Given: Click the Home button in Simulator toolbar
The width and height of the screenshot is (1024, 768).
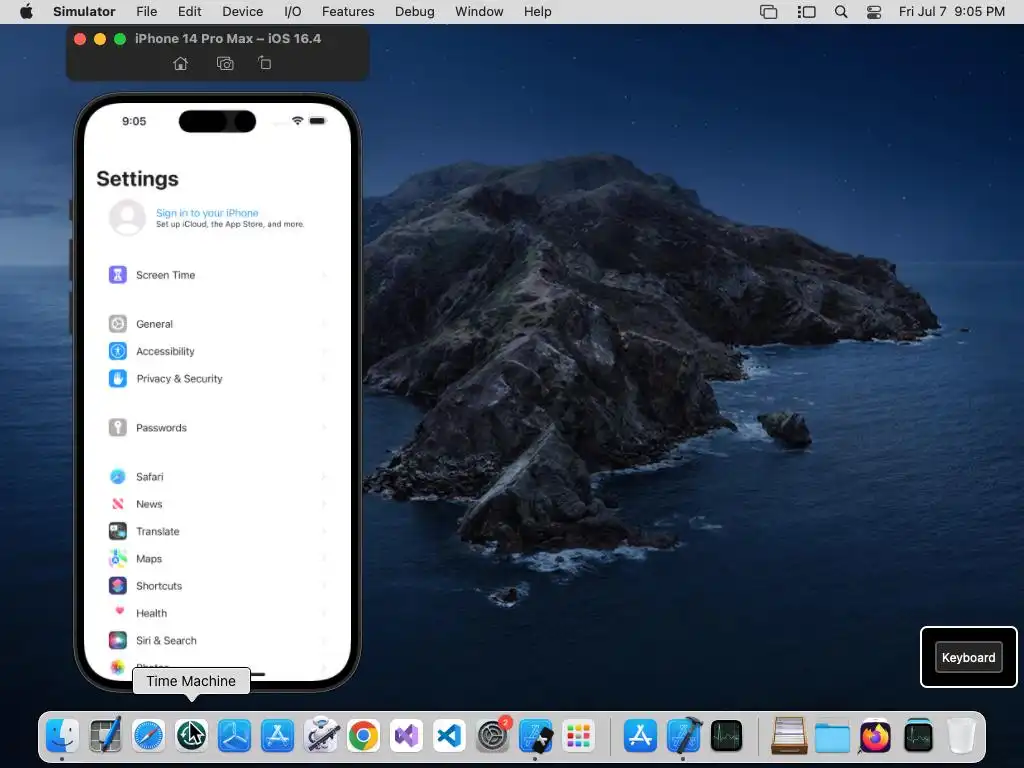Looking at the screenshot, I should point(181,63).
